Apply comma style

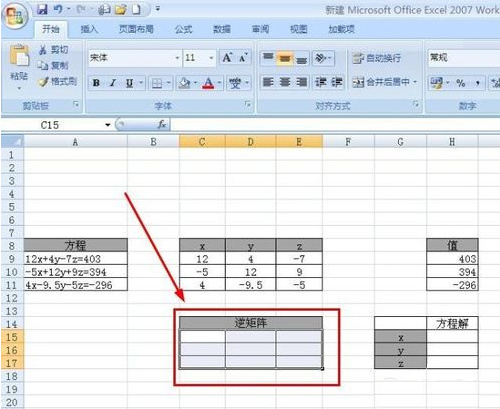pyautogui.click(x=478, y=83)
